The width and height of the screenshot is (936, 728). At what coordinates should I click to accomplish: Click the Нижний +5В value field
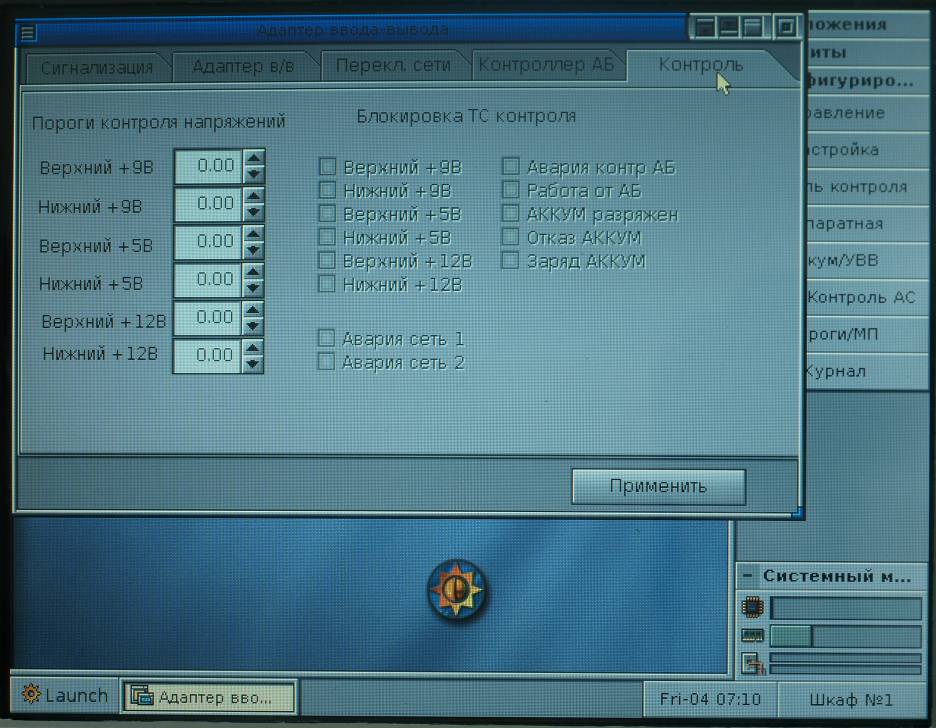click(x=208, y=280)
